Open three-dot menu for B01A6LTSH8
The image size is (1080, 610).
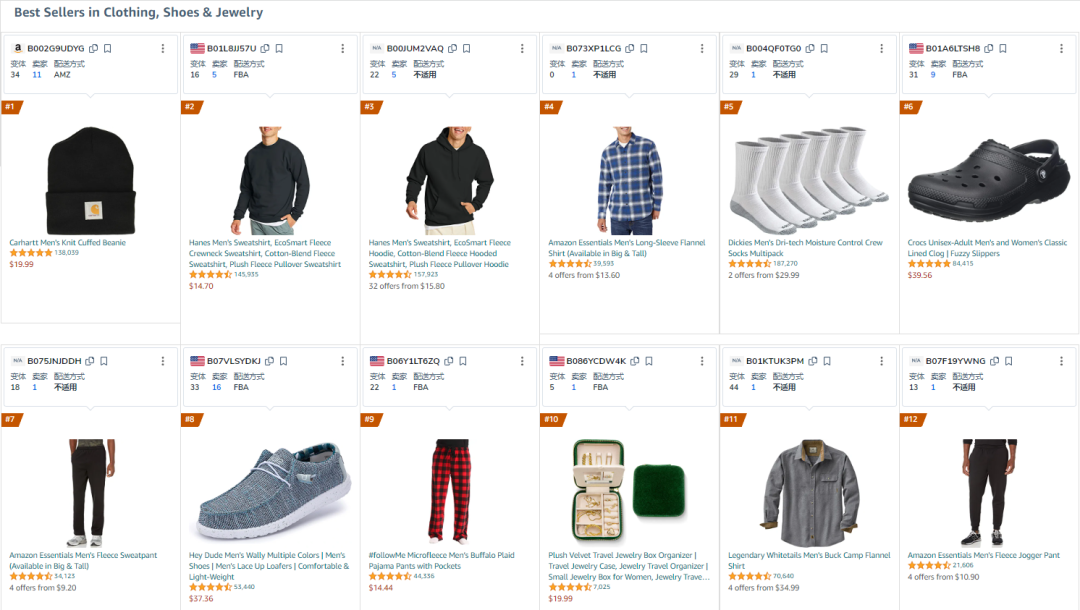point(1061,48)
